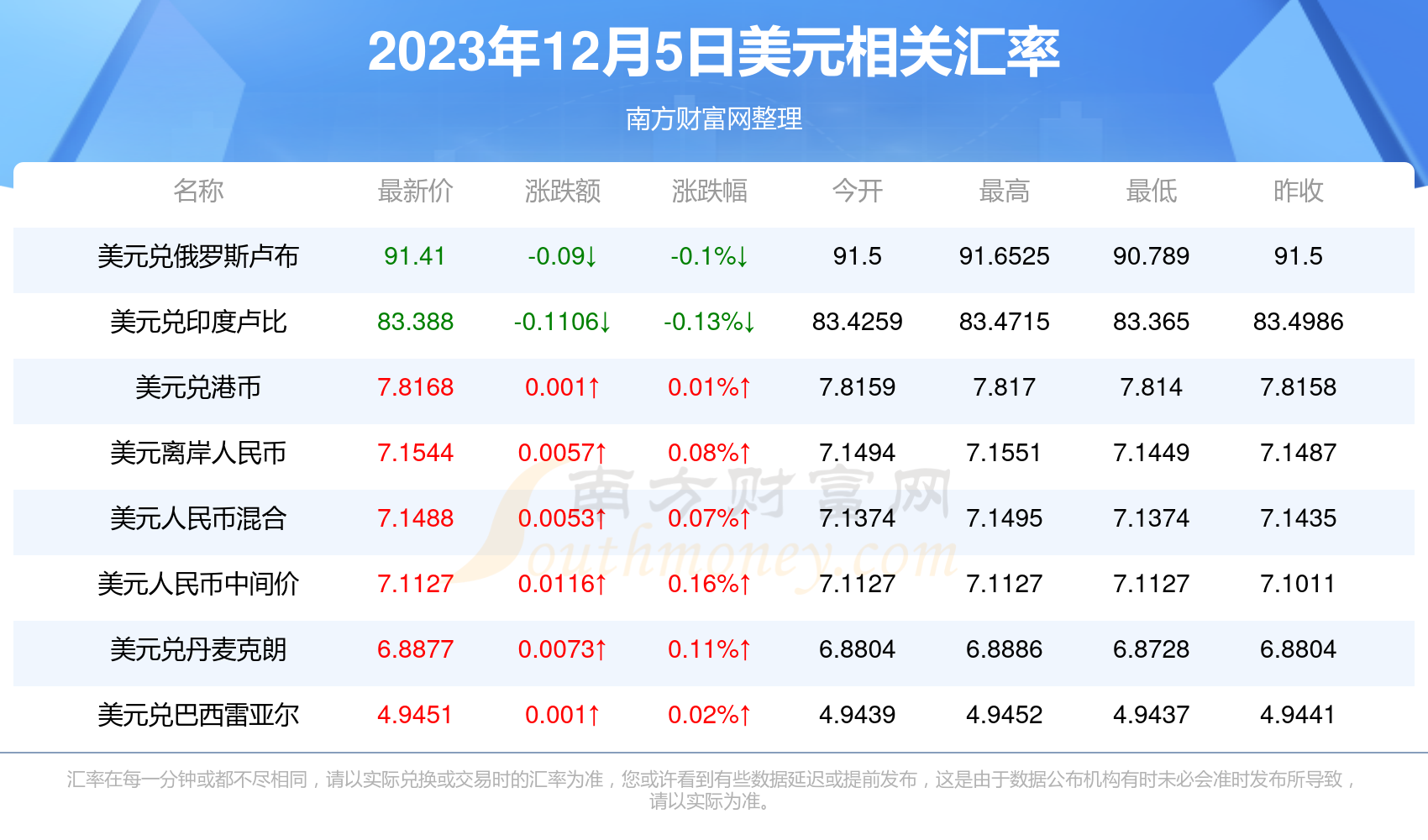Click the open value 4.9439

(858, 715)
